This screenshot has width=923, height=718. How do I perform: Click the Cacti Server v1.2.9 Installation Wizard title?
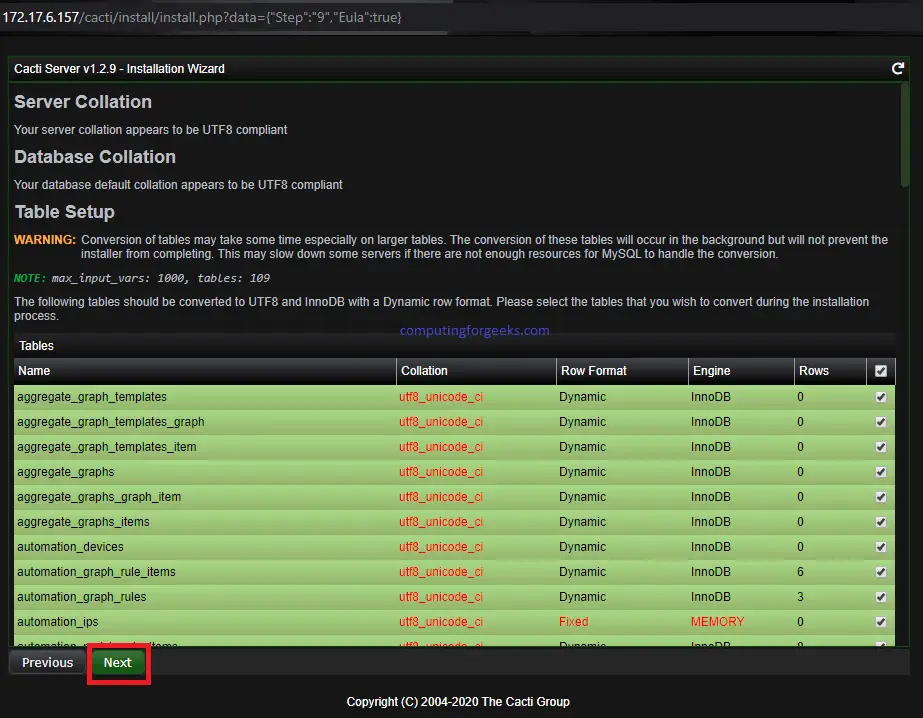[x=119, y=69]
